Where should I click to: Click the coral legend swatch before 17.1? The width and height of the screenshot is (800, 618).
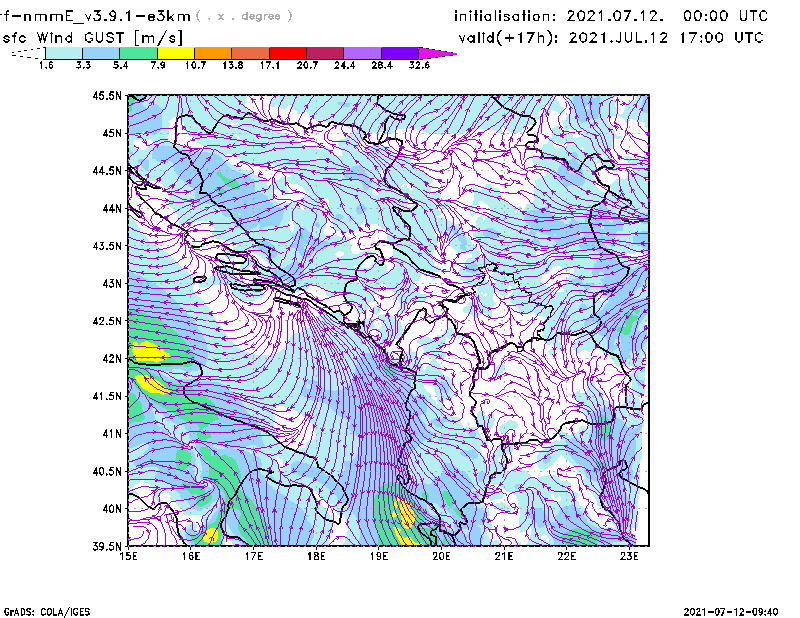coord(251,53)
